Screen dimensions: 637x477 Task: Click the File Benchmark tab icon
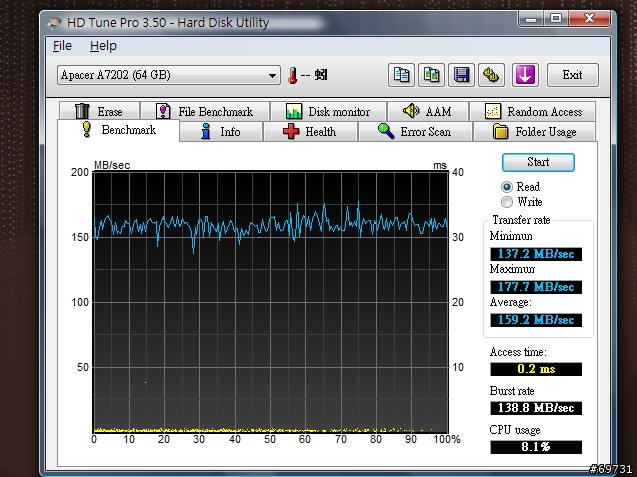click(x=163, y=111)
